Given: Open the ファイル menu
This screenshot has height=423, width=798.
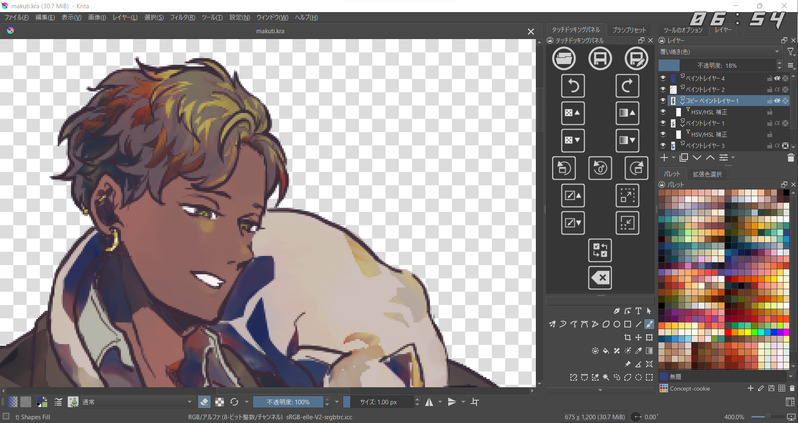Looking at the screenshot, I should [x=16, y=17].
